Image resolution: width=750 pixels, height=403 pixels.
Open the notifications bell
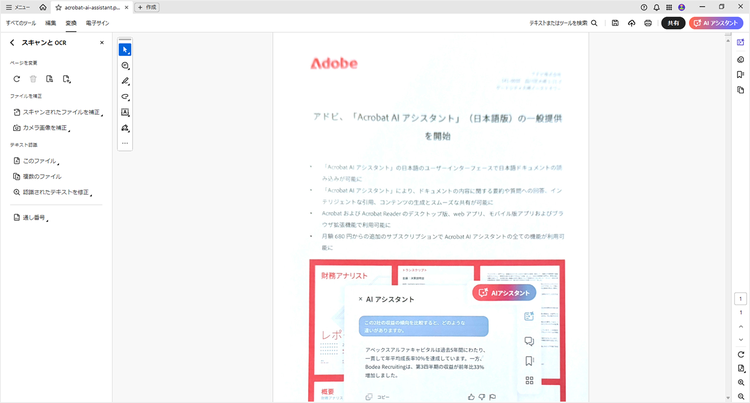656,7
